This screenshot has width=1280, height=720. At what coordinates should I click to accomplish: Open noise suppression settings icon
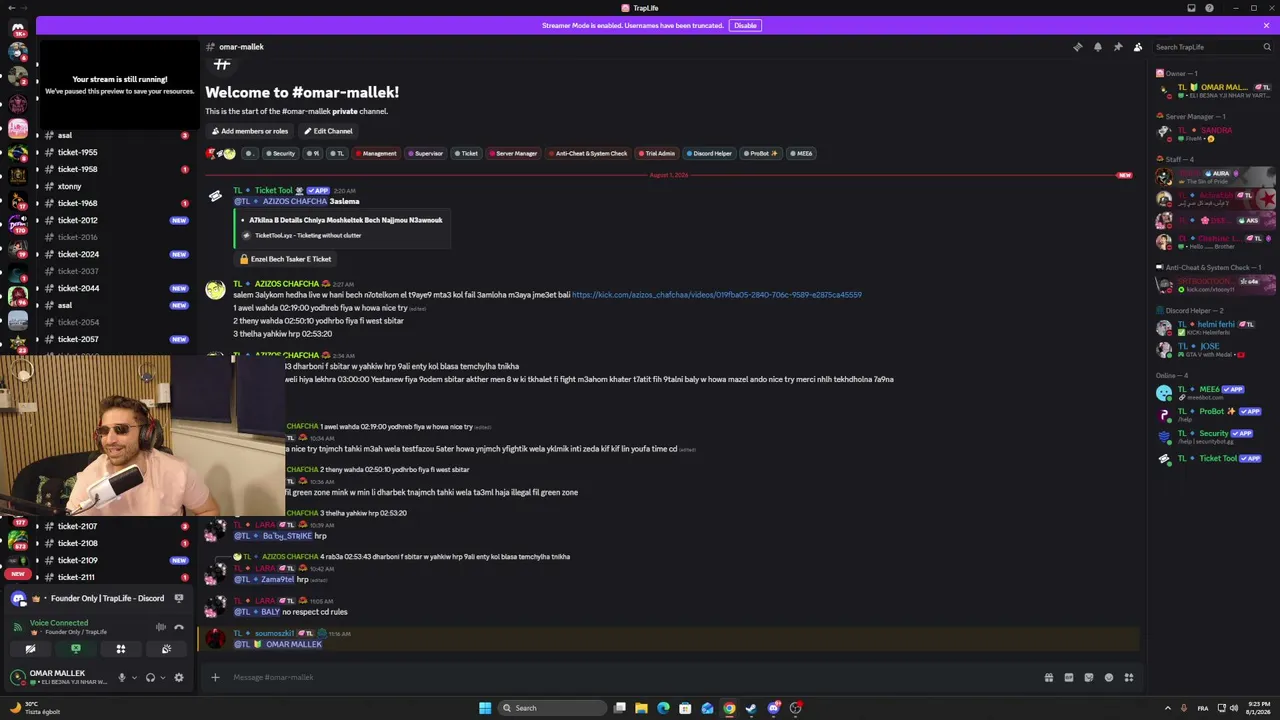point(161,627)
